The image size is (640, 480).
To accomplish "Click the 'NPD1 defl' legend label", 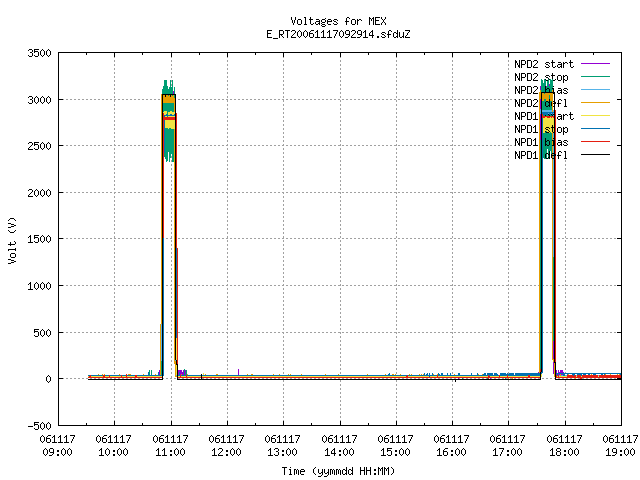I will 541,155.
